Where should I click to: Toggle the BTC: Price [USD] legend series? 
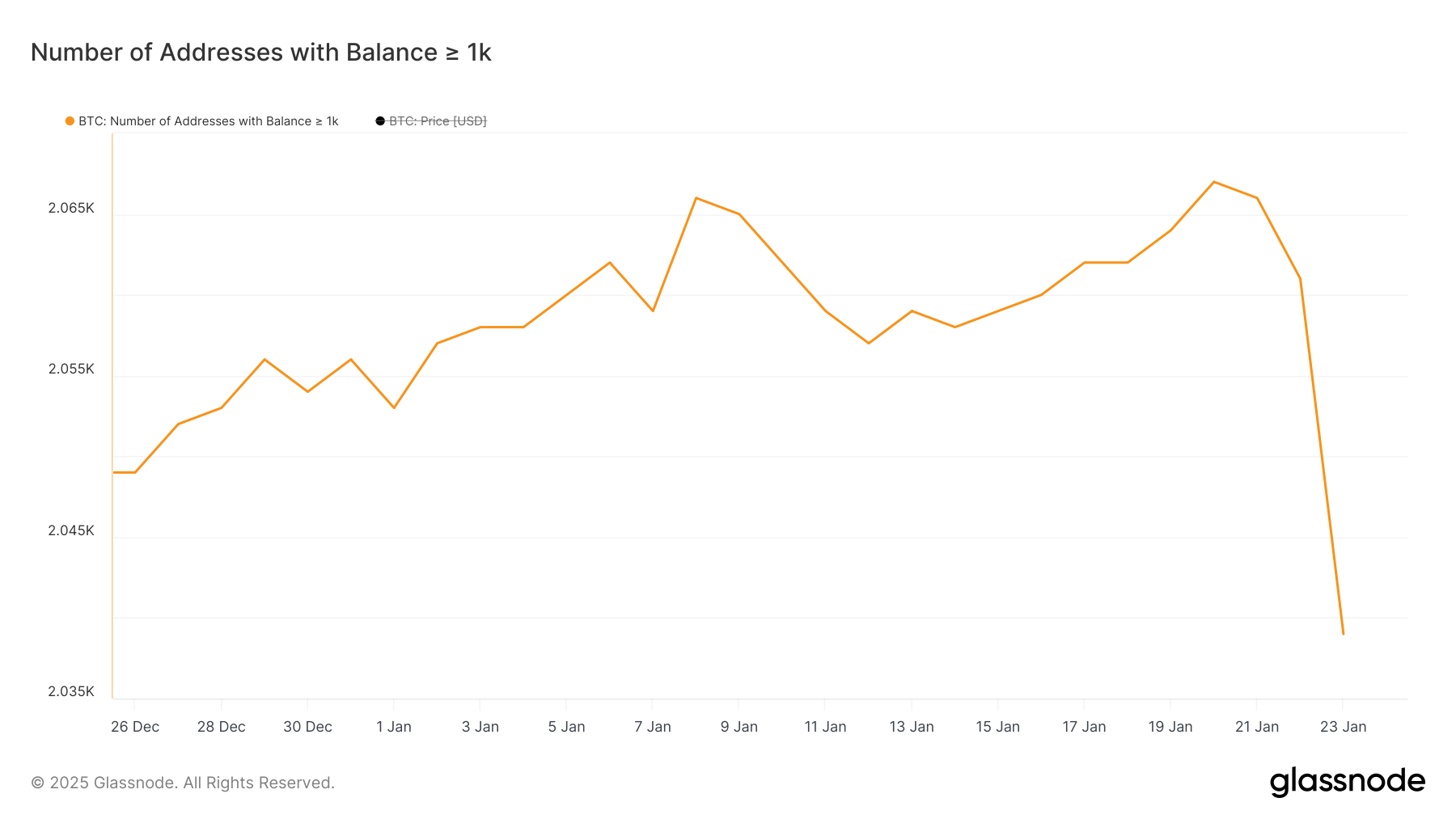pyautogui.click(x=438, y=121)
